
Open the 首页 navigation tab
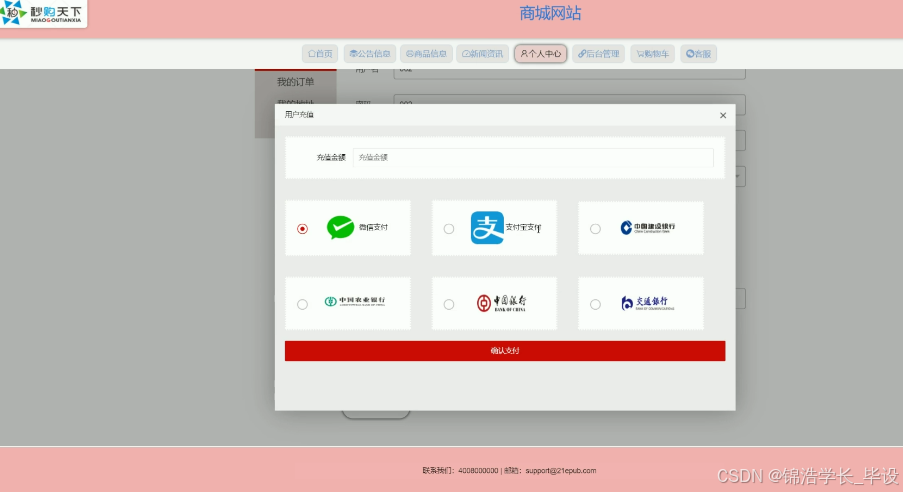[x=320, y=54]
